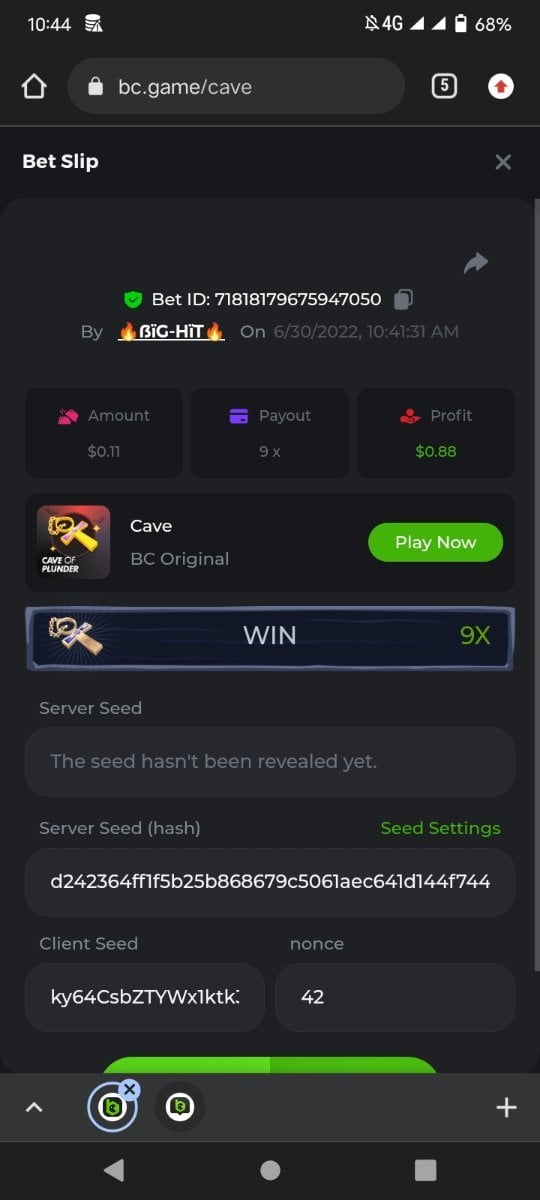Screen dimensions: 540x1200
Task: Switch to the second BC.Game tab
Action: [x=180, y=1107]
